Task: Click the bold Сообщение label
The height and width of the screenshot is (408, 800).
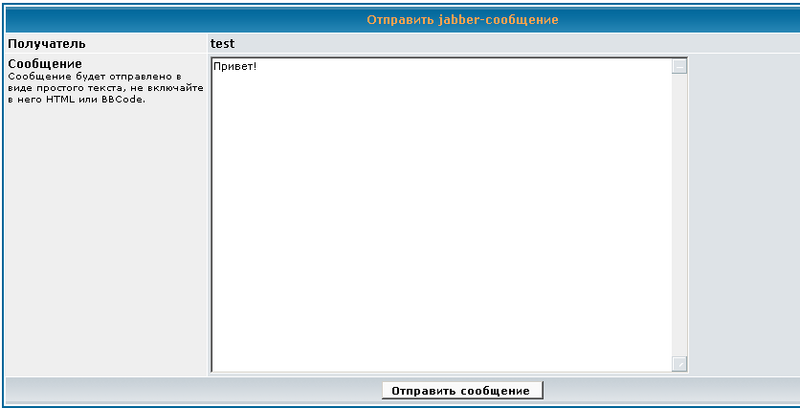Action: click(45, 64)
